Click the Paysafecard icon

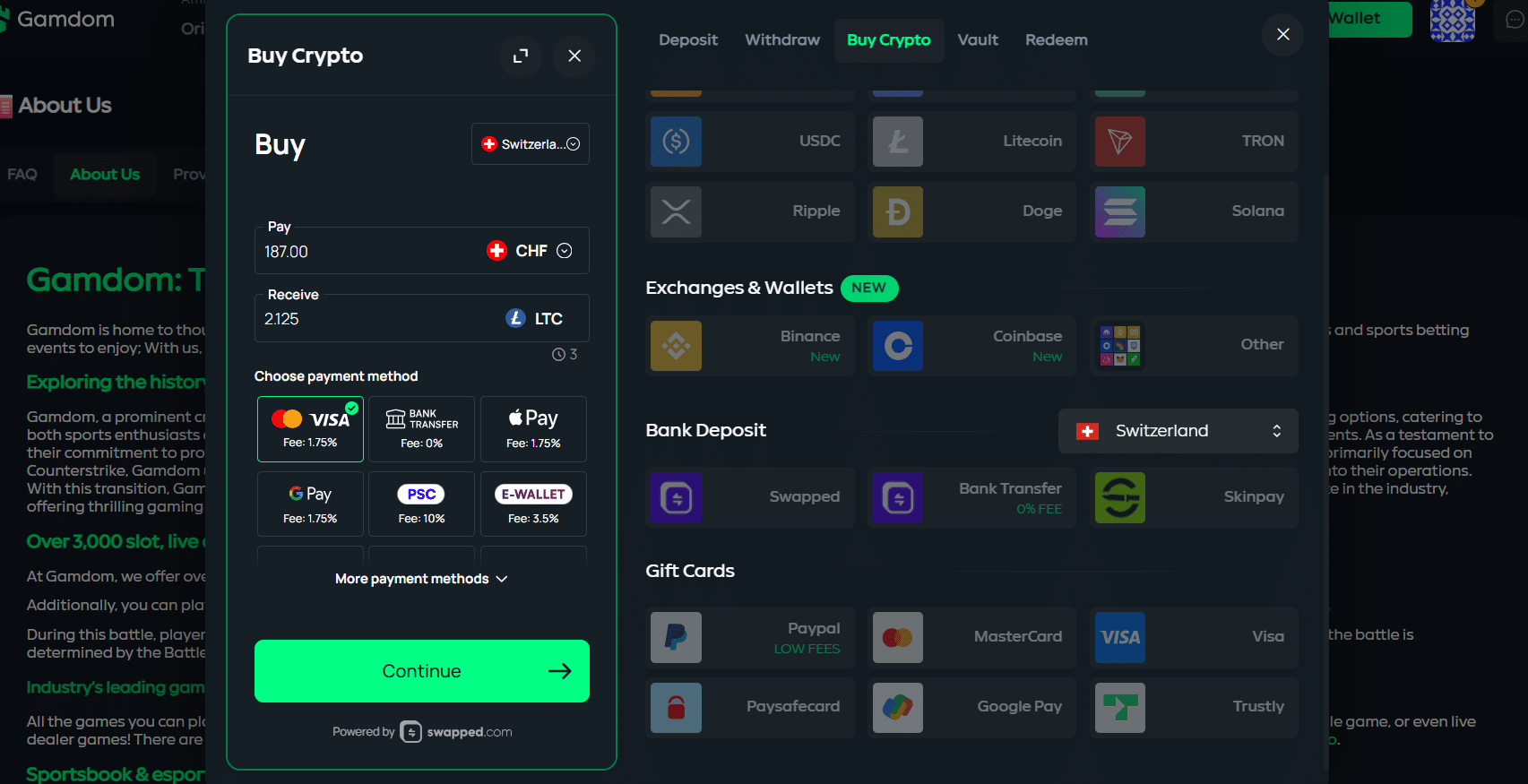(x=676, y=708)
